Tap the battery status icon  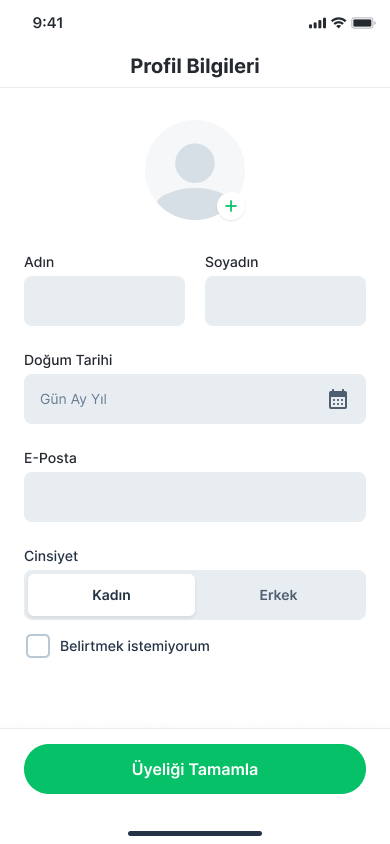click(363, 23)
